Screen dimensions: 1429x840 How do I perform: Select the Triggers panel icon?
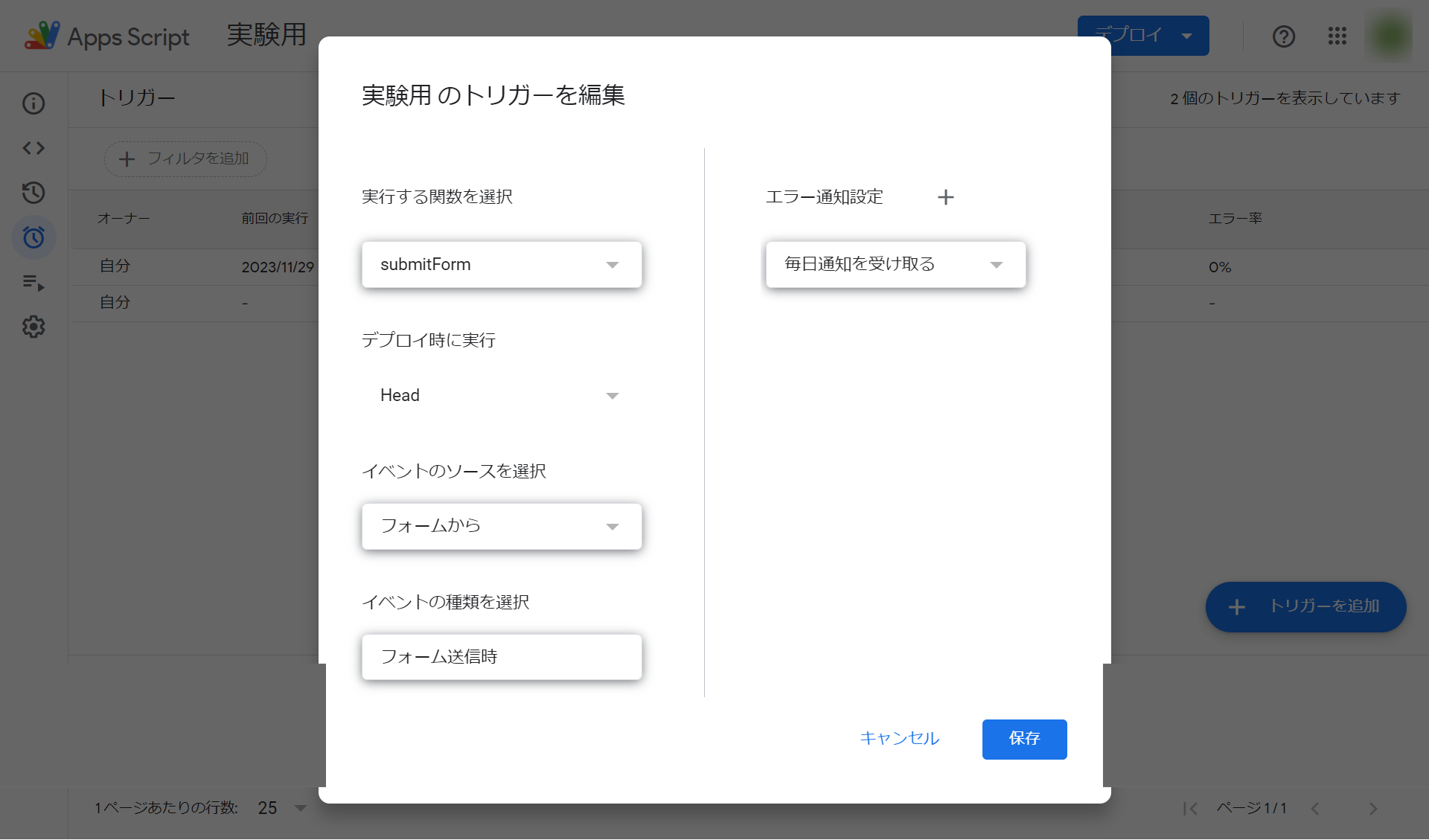click(33, 237)
